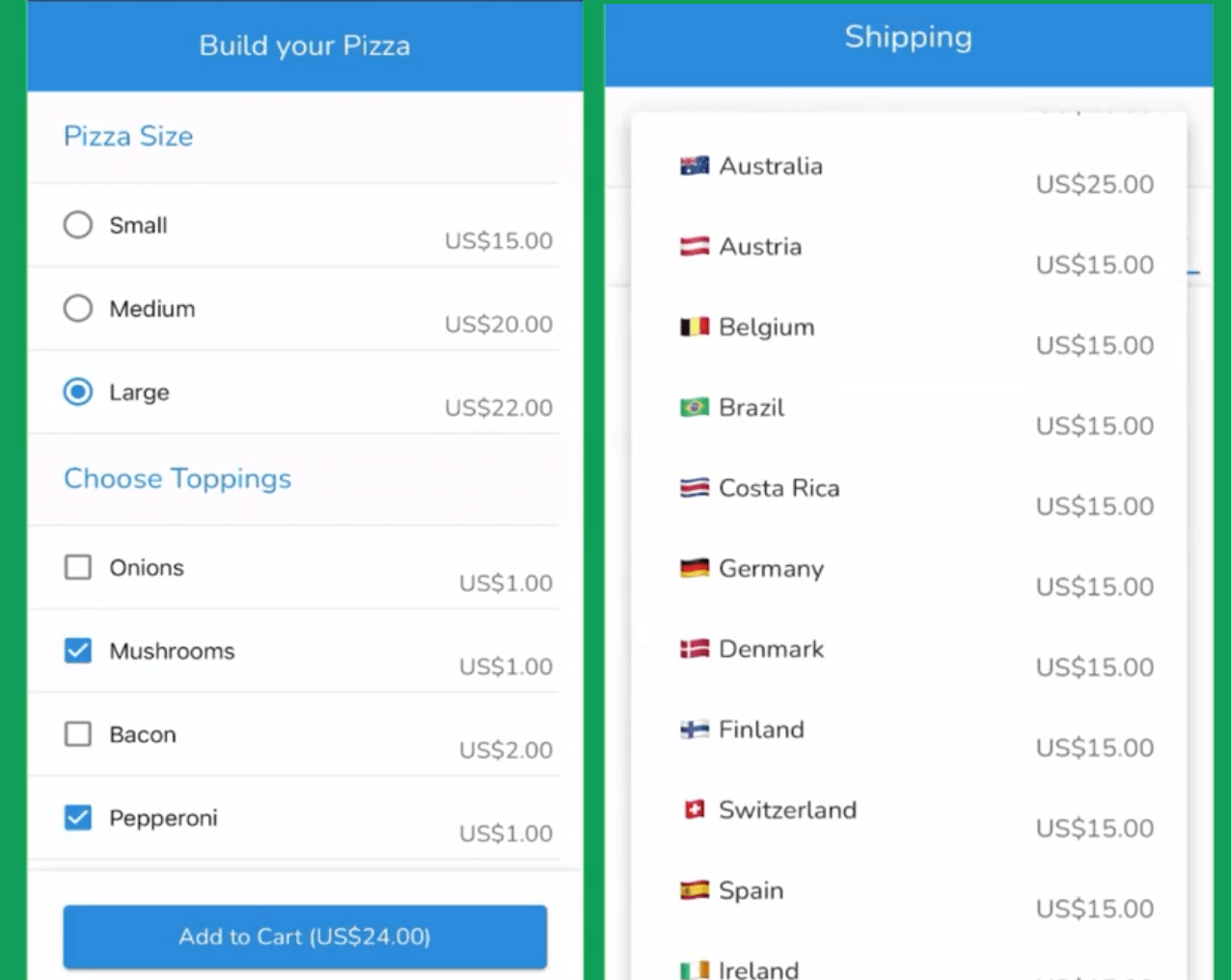
Task: Click the Build your Pizza header
Action: [x=305, y=45]
